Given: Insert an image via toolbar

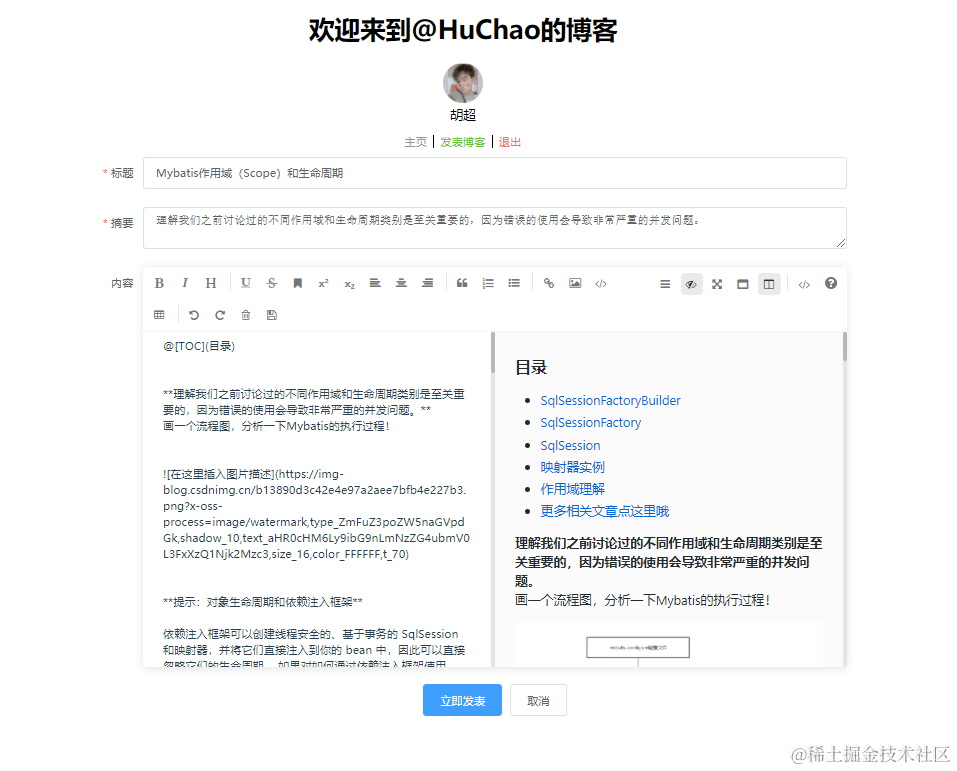Looking at the screenshot, I should click(x=575, y=283).
